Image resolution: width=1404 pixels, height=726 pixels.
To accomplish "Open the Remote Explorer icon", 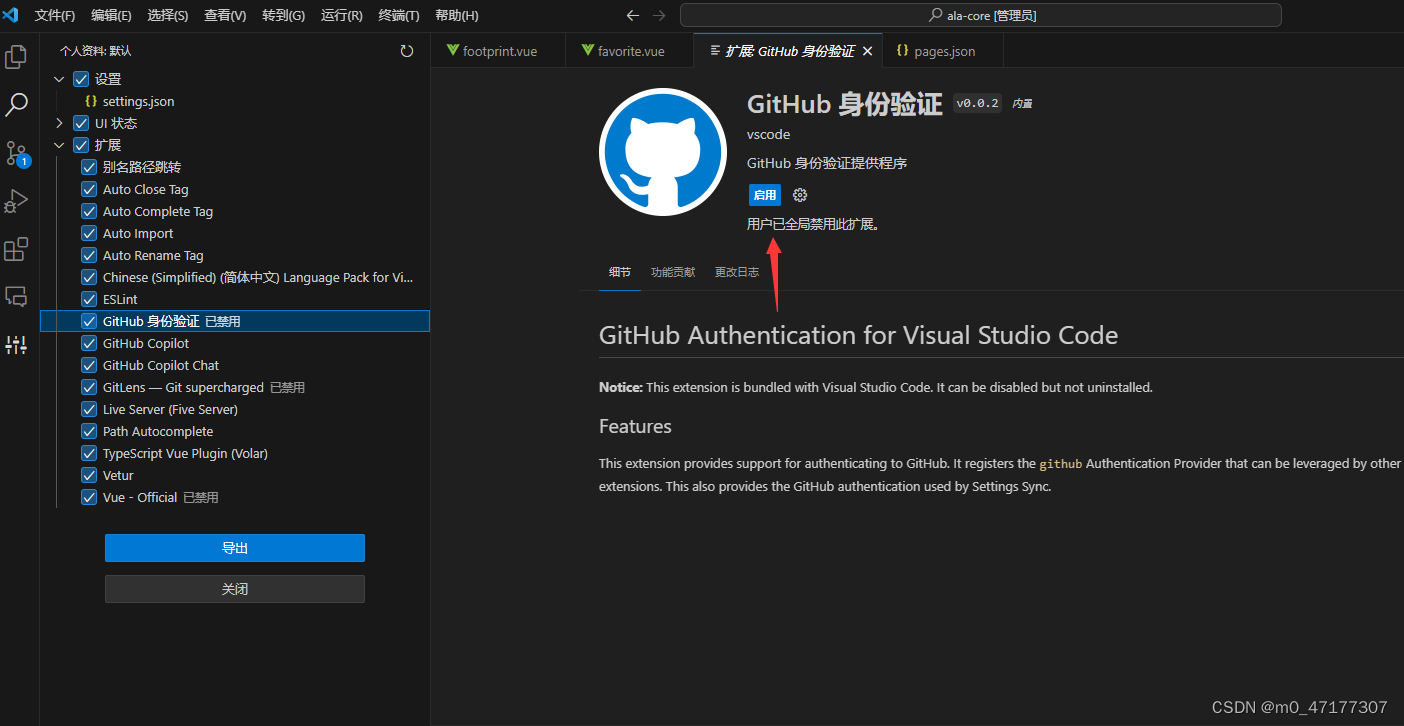I will (16, 296).
